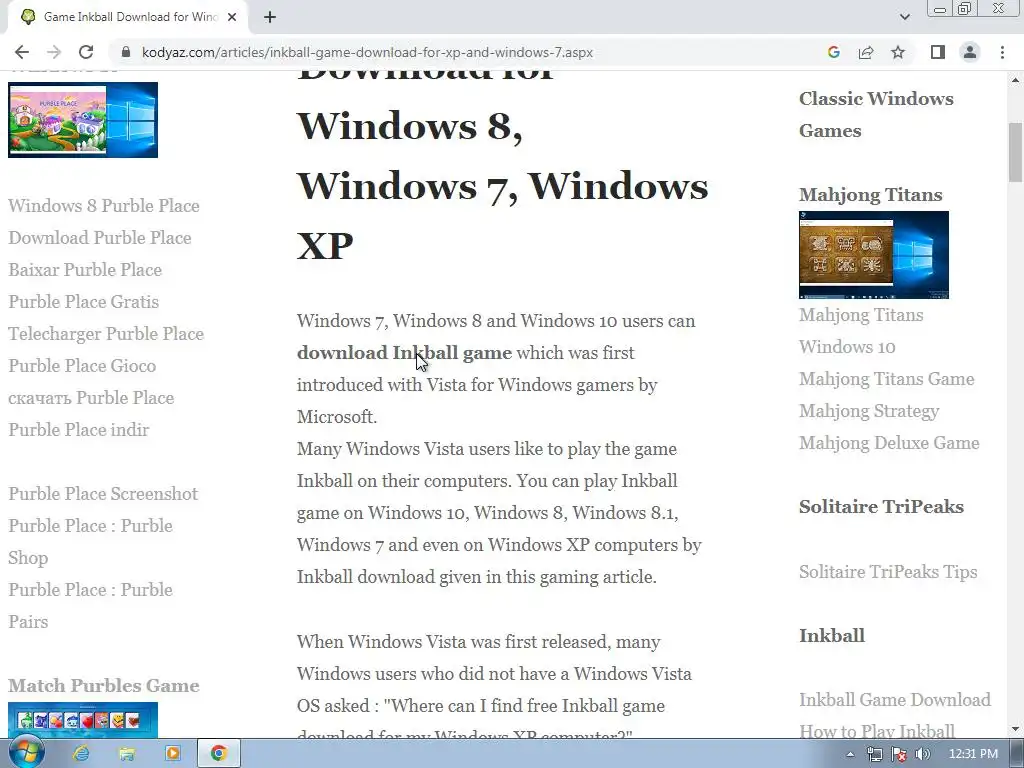Go back to the previous page

[22, 52]
